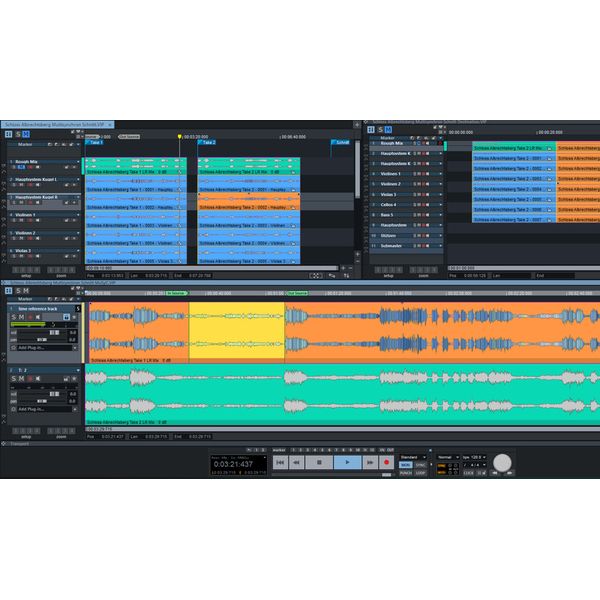This screenshot has width=600, height=600.
Task: Open the Standard playback mode dropdown
Action: pos(413,457)
